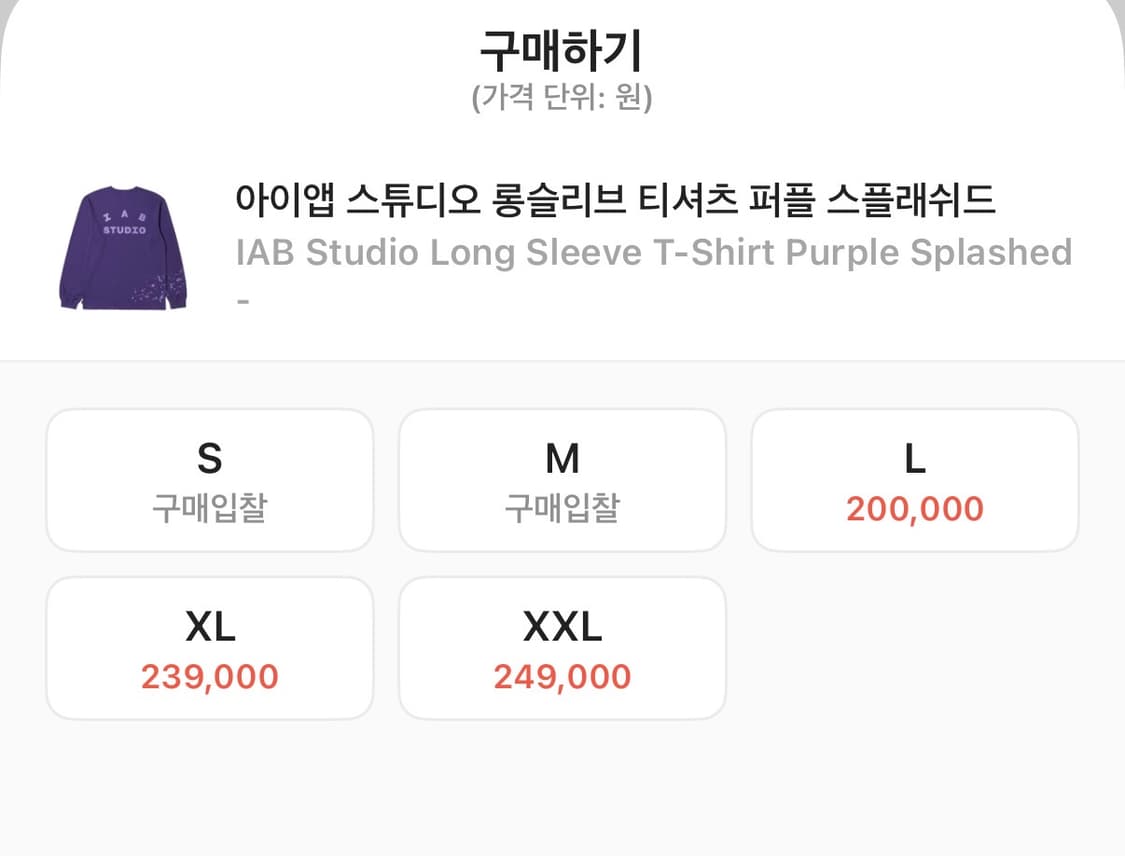Image resolution: width=1125 pixels, height=856 pixels.
Task: Tap the 200,000 price on size L
Action: 915,508
